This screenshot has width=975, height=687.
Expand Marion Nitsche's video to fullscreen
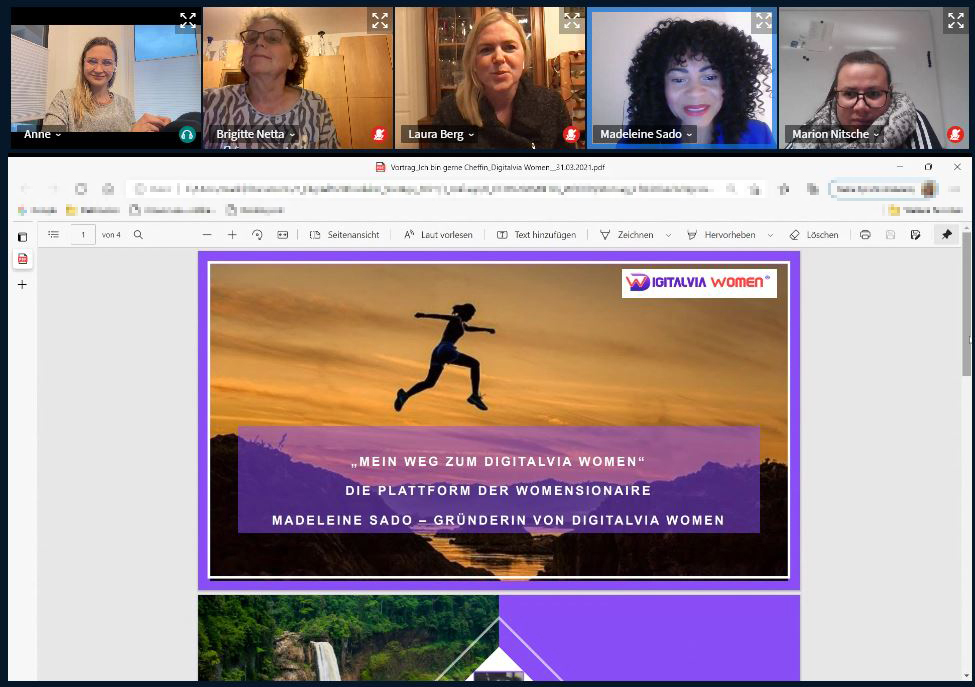956,21
